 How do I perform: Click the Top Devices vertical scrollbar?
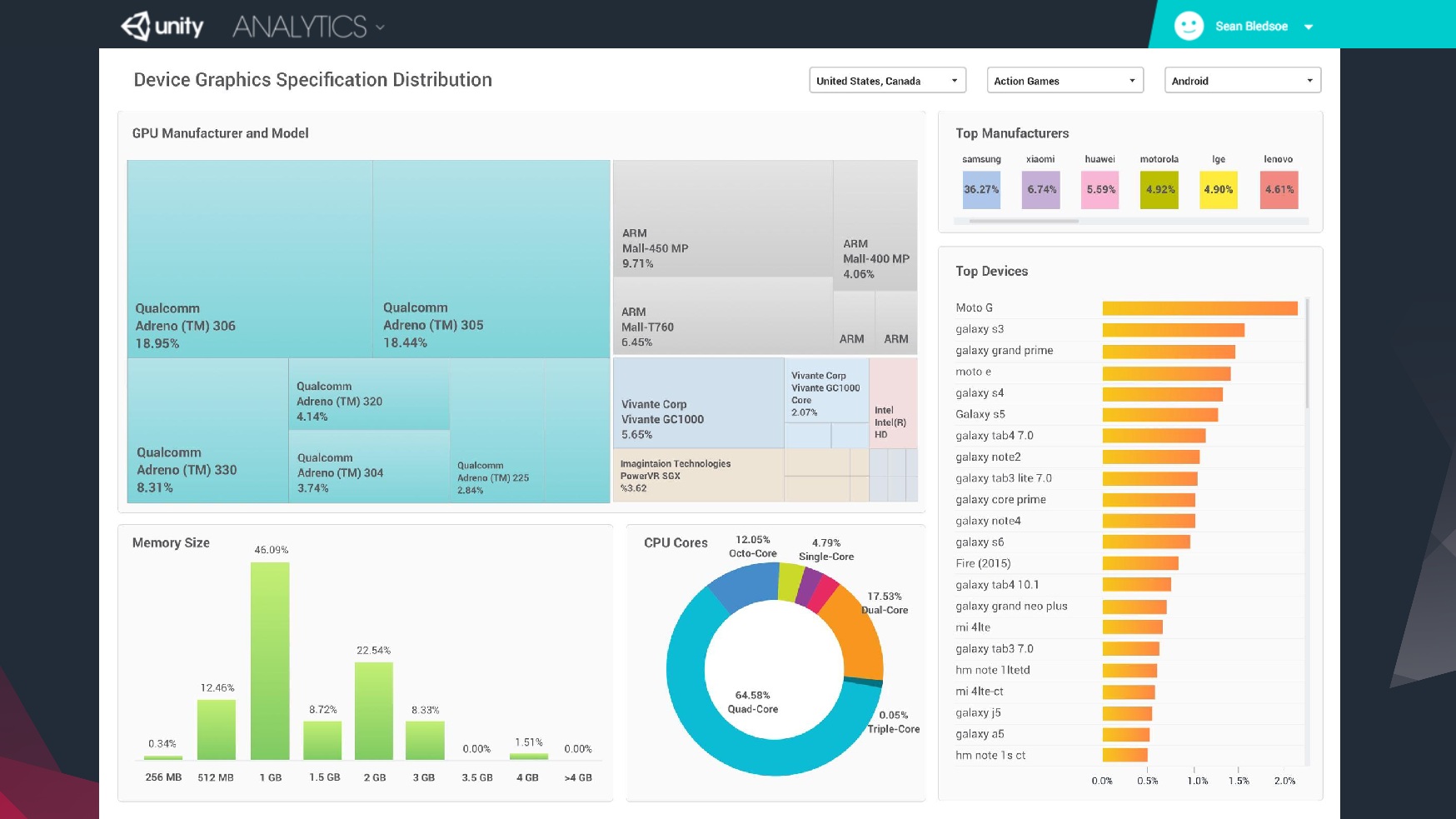click(x=1307, y=353)
